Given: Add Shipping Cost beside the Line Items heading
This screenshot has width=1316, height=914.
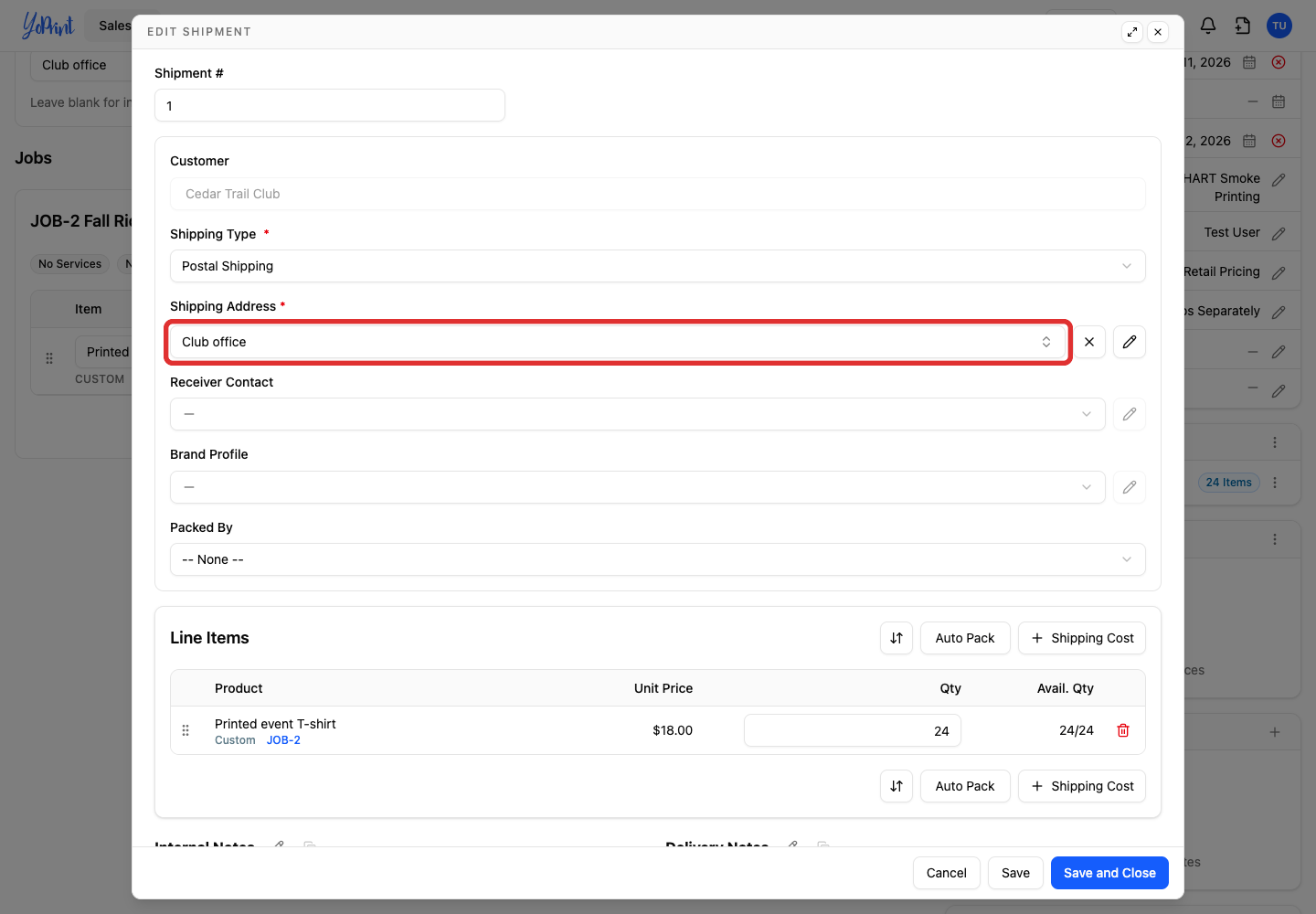Looking at the screenshot, I should tap(1082, 638).
